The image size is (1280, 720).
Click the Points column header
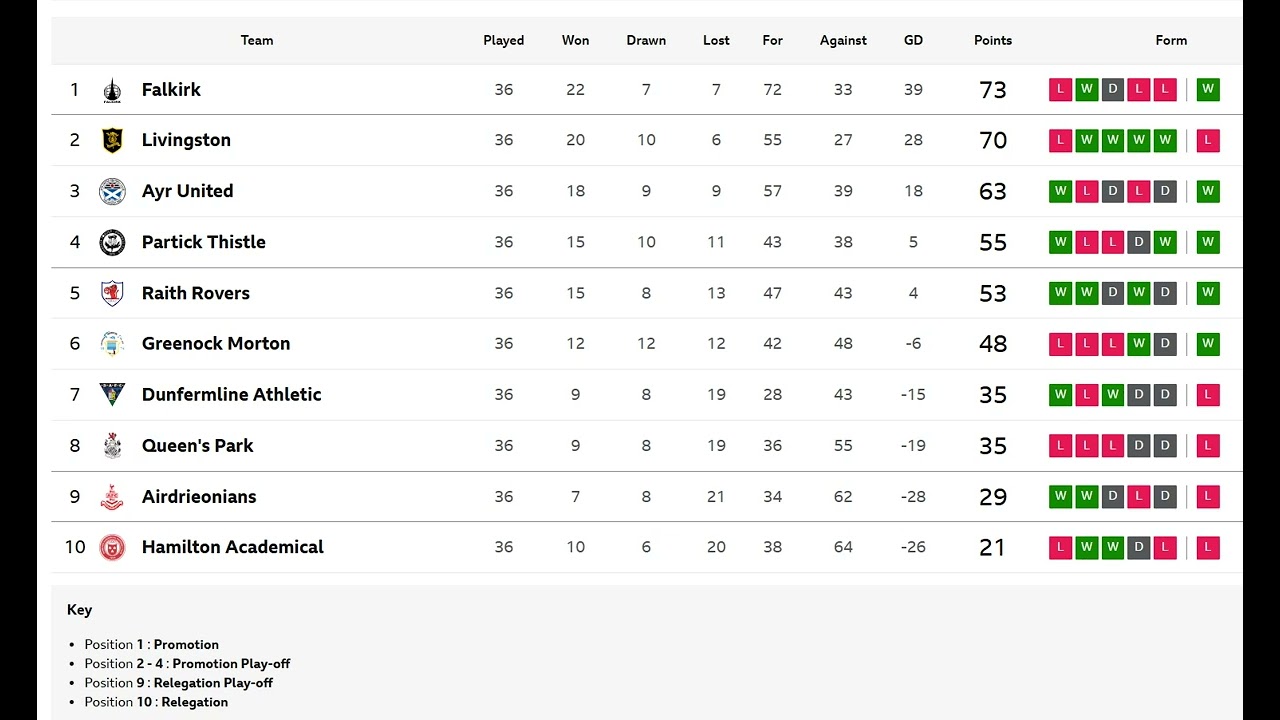[x=993, y=41]
